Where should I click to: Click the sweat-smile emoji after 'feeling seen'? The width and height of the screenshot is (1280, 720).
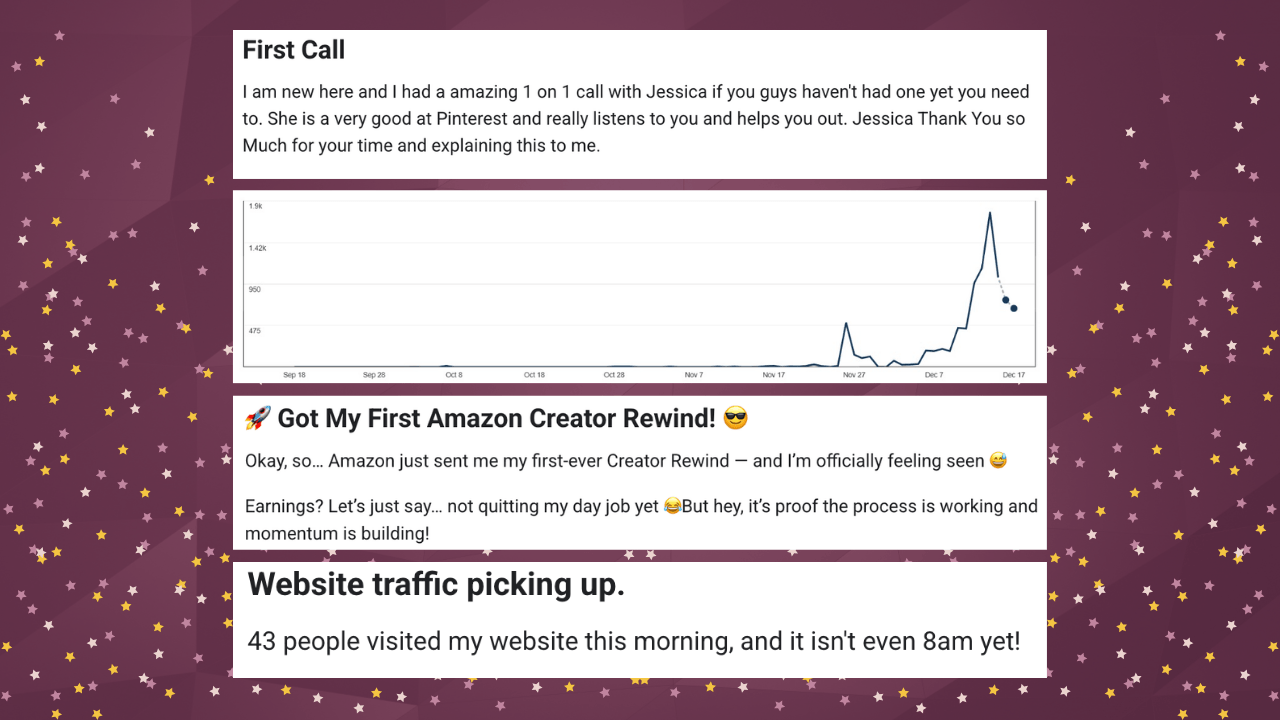coord(997,461)
